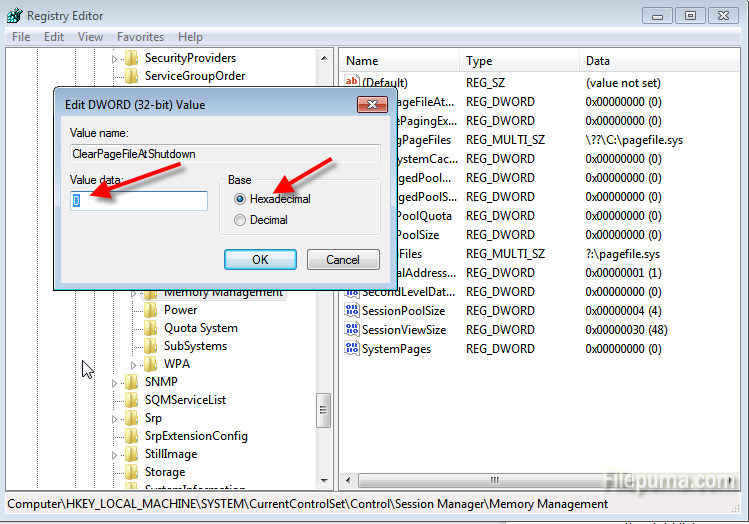Viewport: 749px width, 524px height.
Task: Click the SessionPoolSize DWORD icon
Action: point(351,311)
